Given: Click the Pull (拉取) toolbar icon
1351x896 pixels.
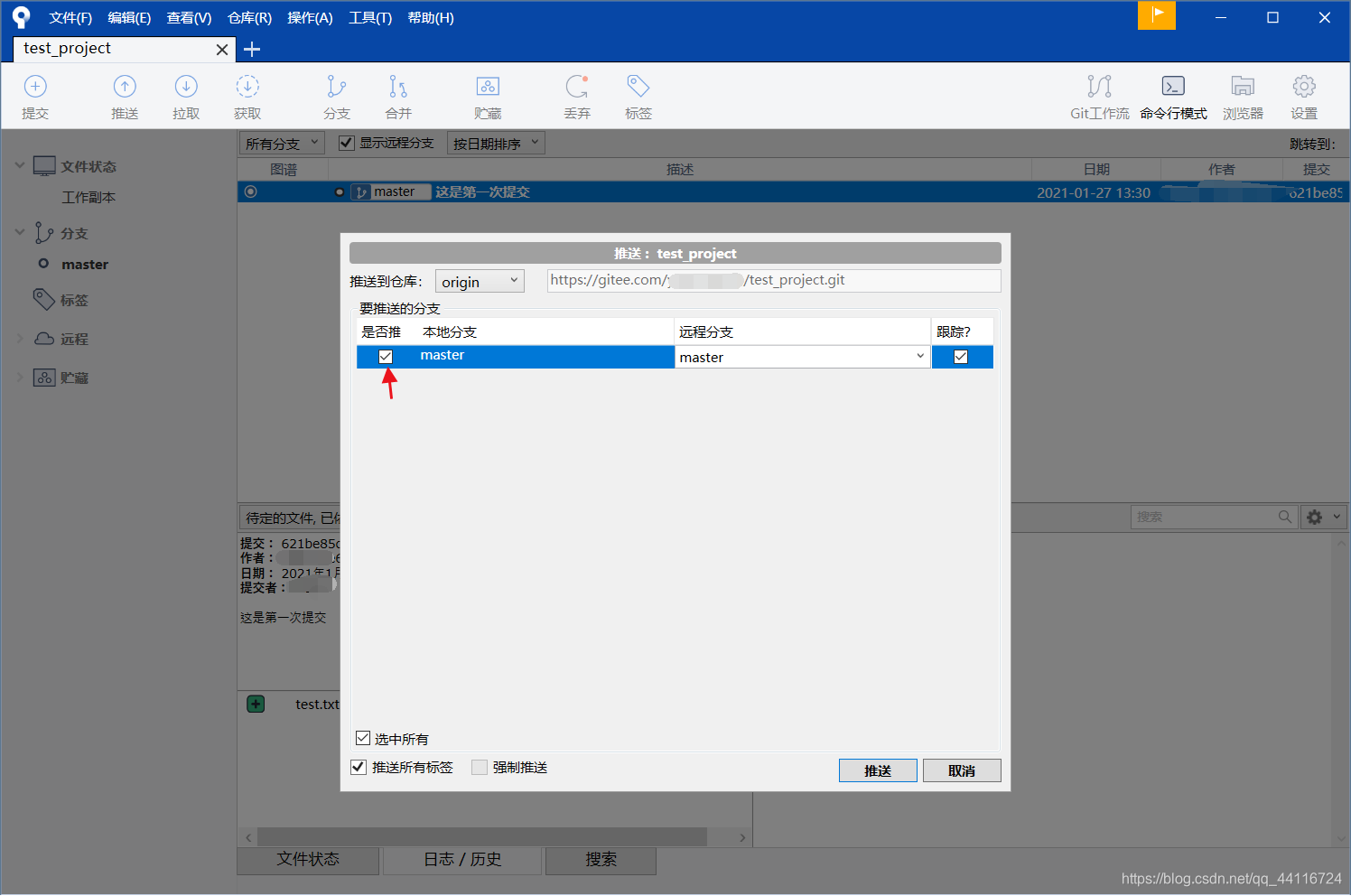Looking at the screenshot, I should click(186, 87).
